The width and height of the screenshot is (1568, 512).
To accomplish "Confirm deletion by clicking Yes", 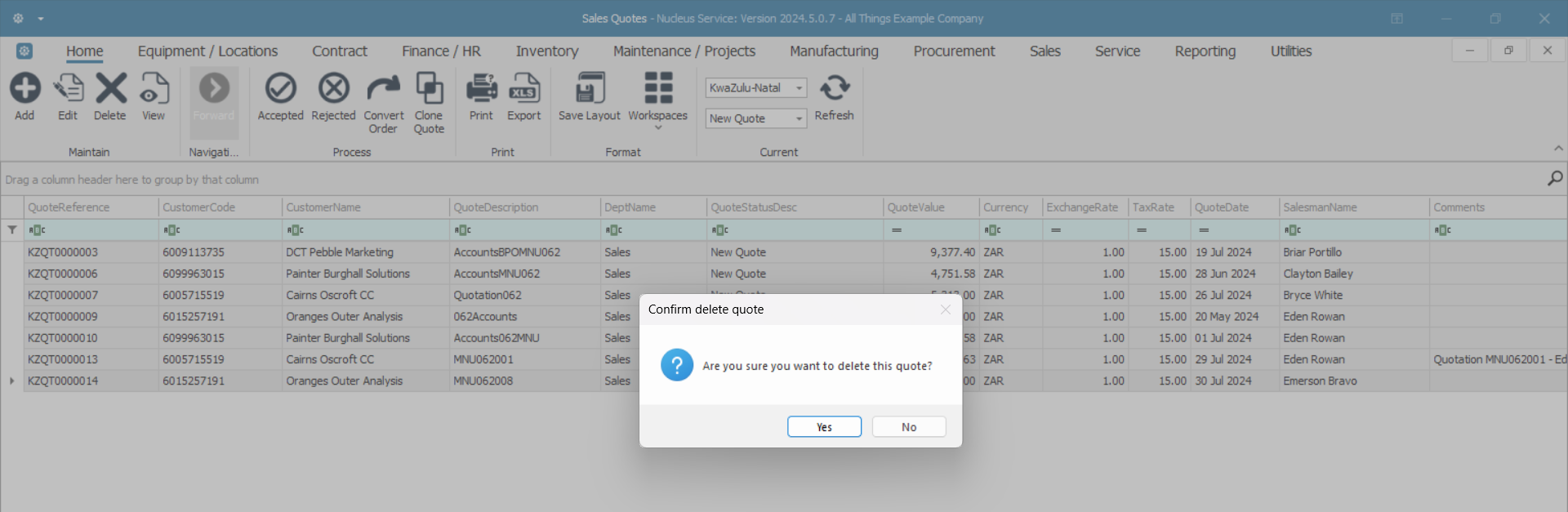I will (824, 427).
